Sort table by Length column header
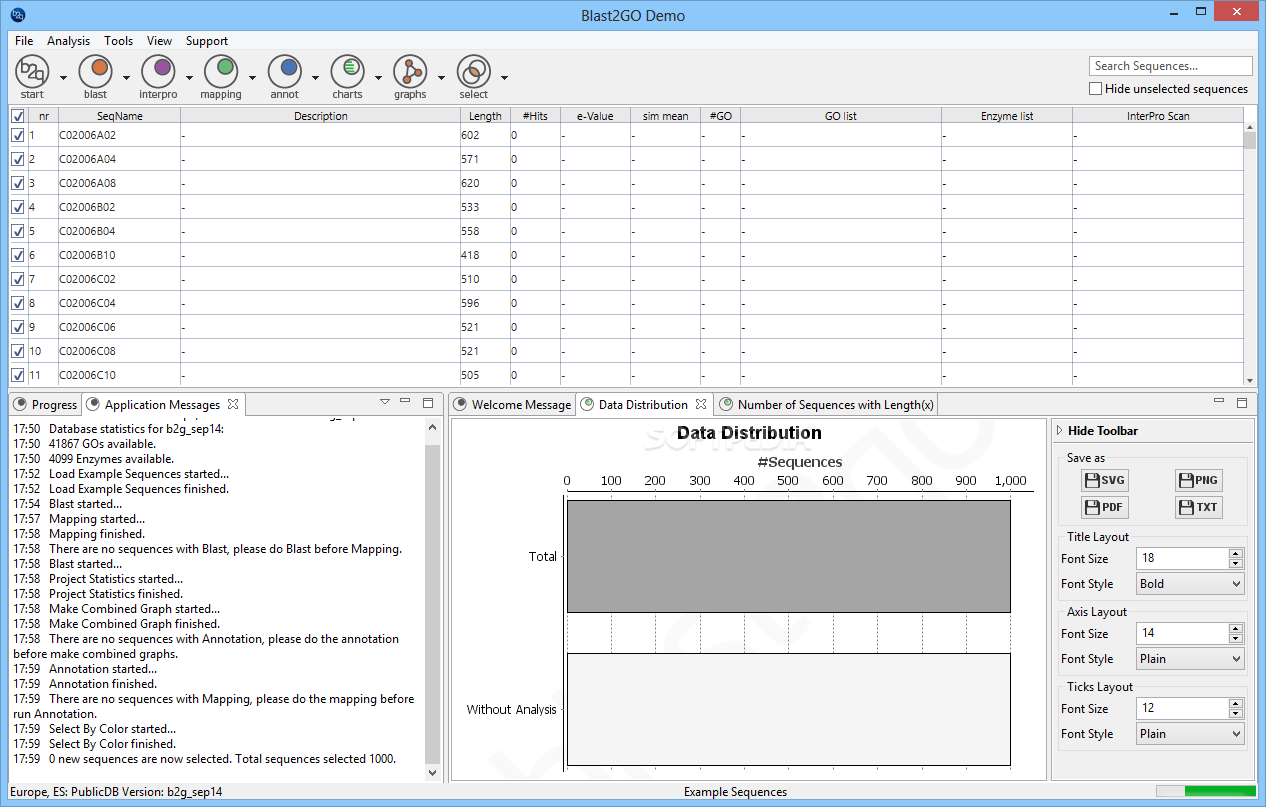The width and height of the screenshot is (1266, 807). tap(485, 116)
